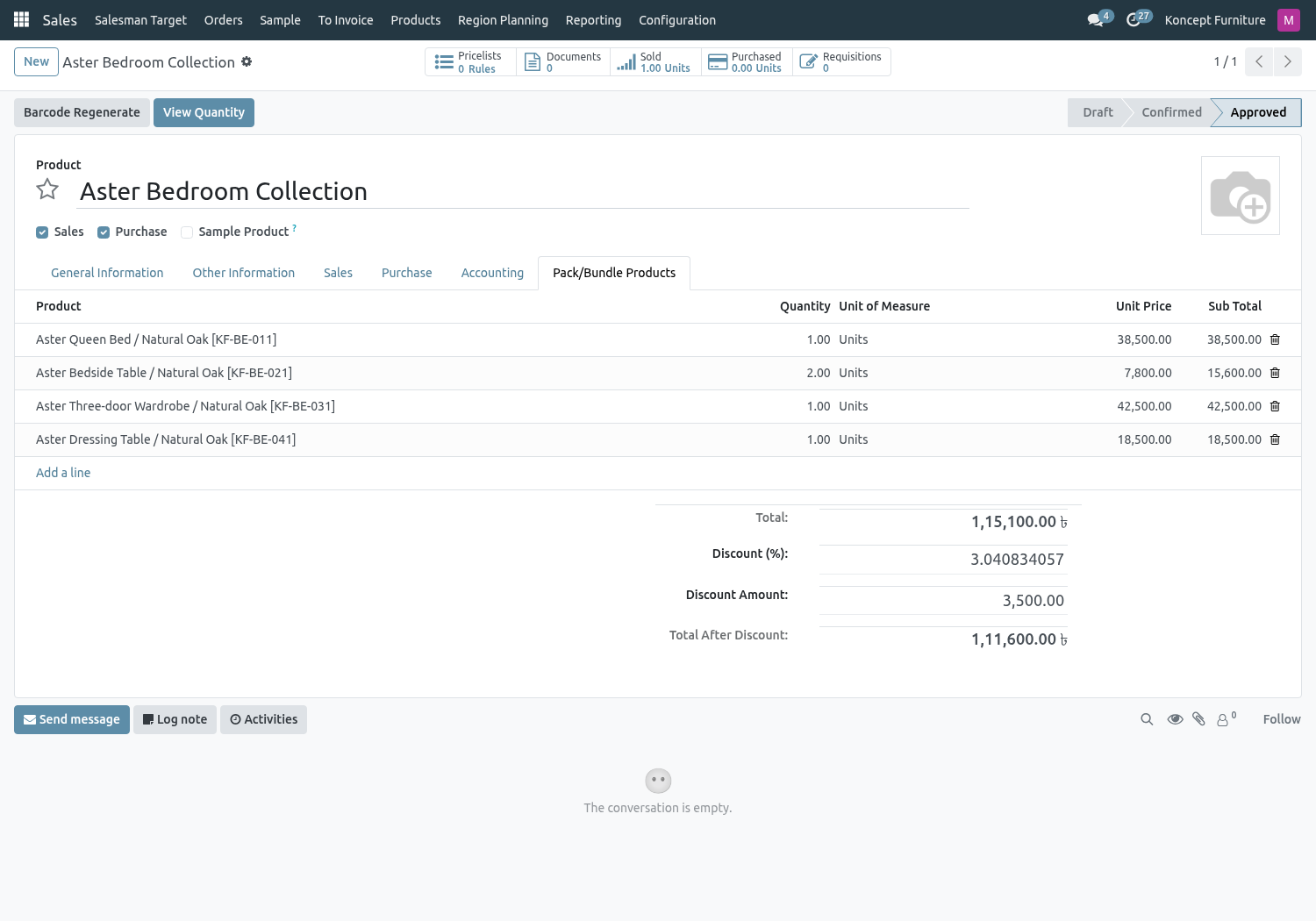The width and height of the screenshot is (1316, 921).
Task: Open the apps grid menu
Action: coord(21,19)
